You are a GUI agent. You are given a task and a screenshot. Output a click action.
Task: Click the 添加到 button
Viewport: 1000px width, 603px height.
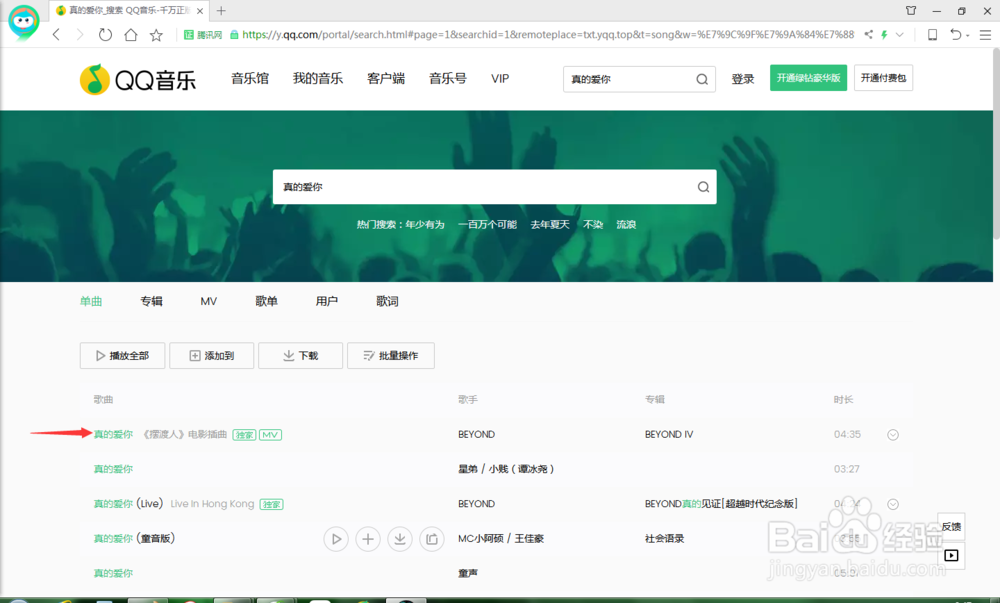click(x=212, y=356)
